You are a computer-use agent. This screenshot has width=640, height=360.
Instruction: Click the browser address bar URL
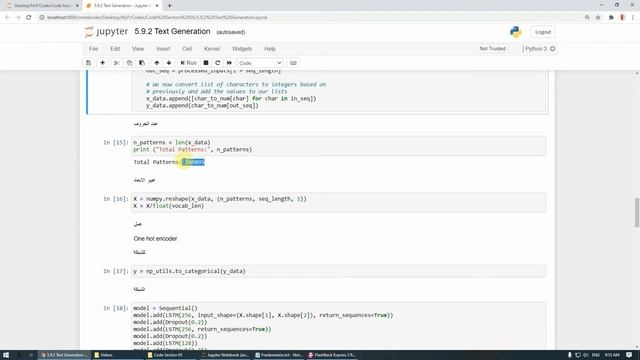click(157, 17)
